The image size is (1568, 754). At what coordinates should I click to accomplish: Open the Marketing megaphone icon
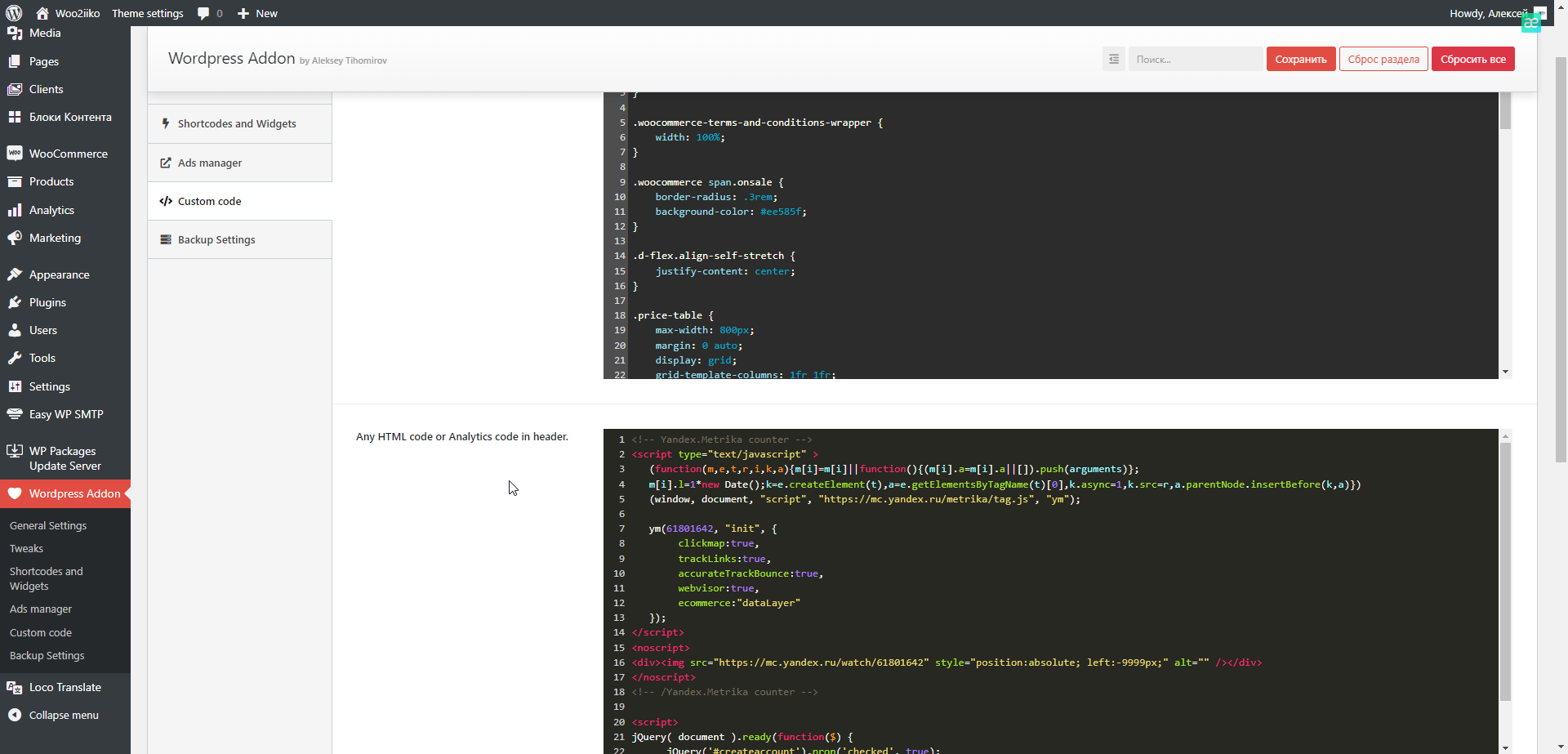point(15,238)
